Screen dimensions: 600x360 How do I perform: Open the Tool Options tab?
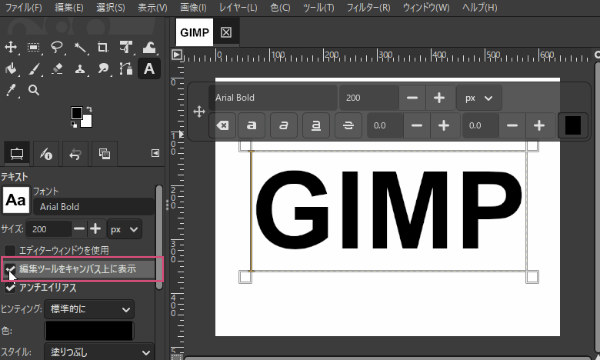tap(16, 154)
